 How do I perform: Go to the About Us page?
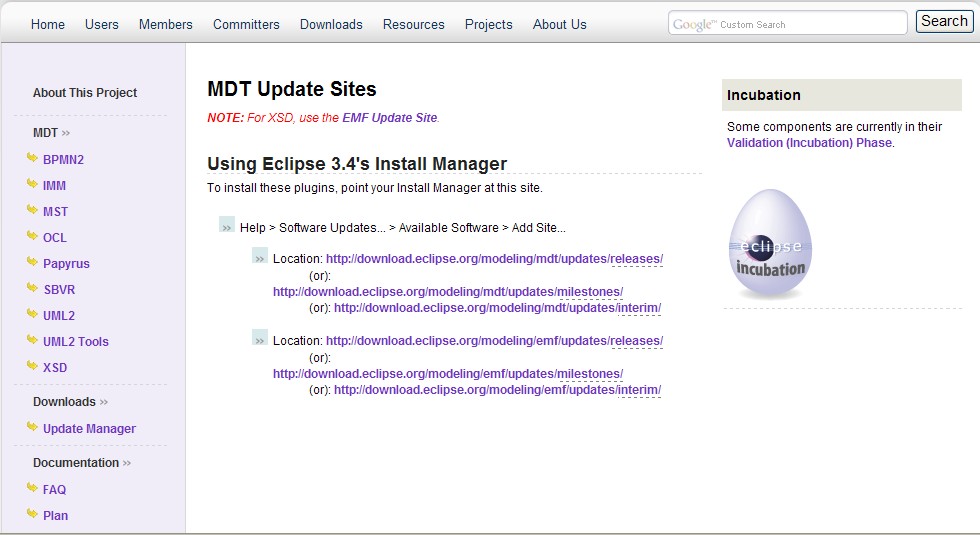[x=559, y=24]
